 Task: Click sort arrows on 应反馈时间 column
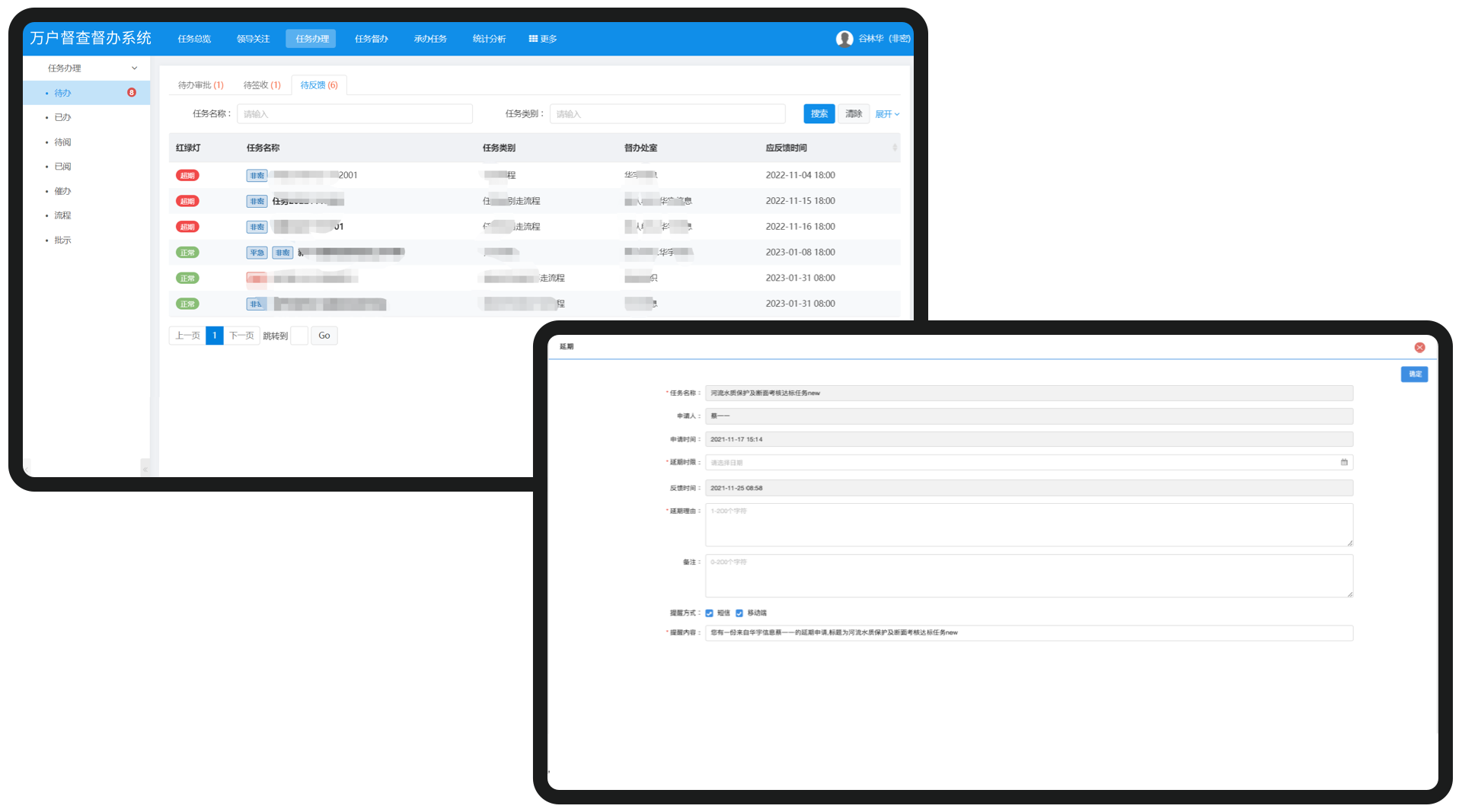click(894, 148)
